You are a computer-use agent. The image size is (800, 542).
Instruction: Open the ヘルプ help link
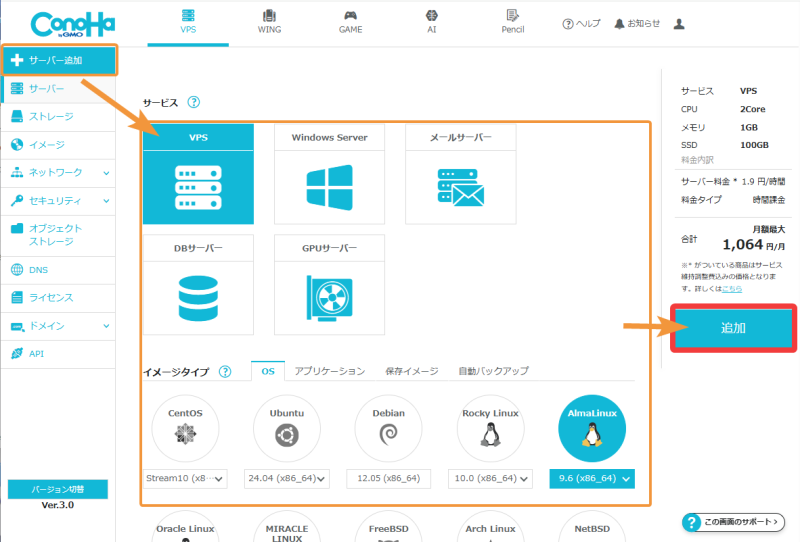[x=581, y=23]
